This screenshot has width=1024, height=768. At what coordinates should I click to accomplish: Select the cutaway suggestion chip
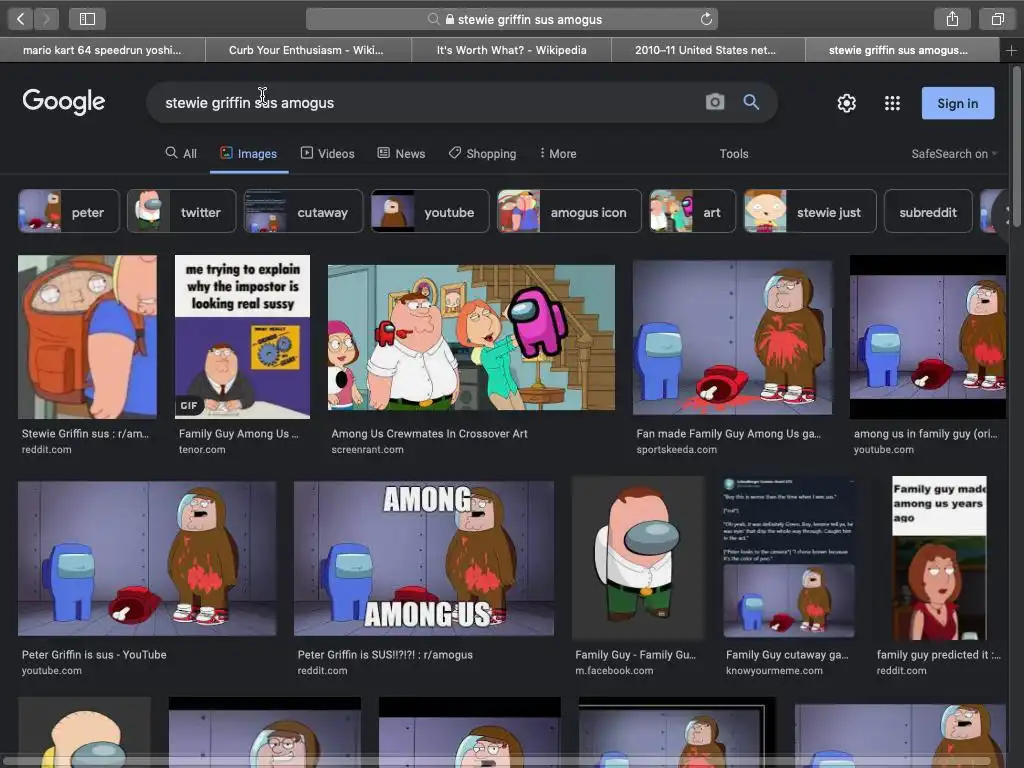[x=303, y=212]
